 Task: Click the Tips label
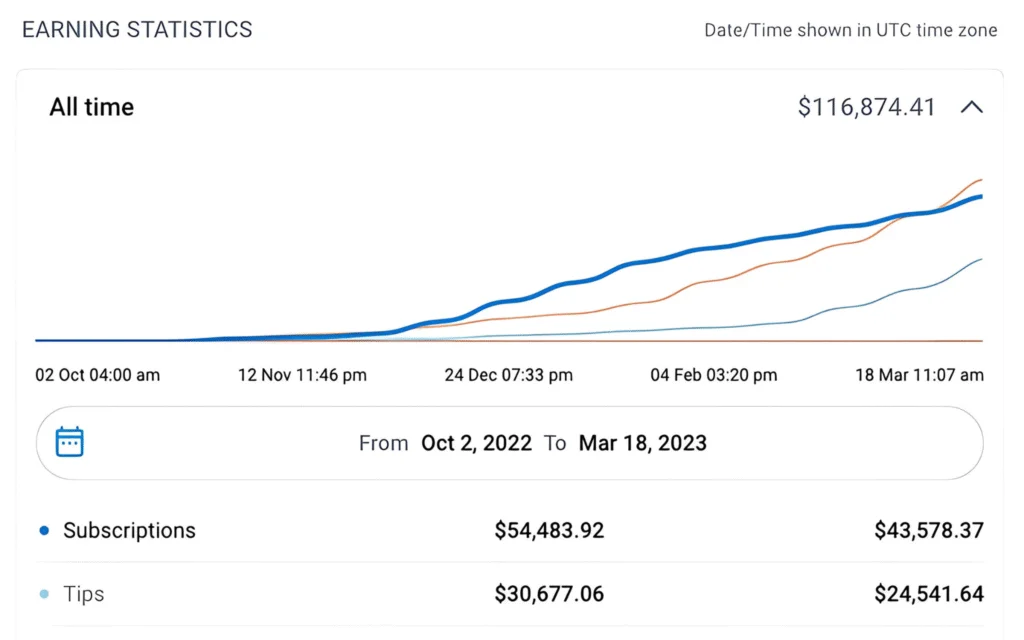tap(84, 594)
